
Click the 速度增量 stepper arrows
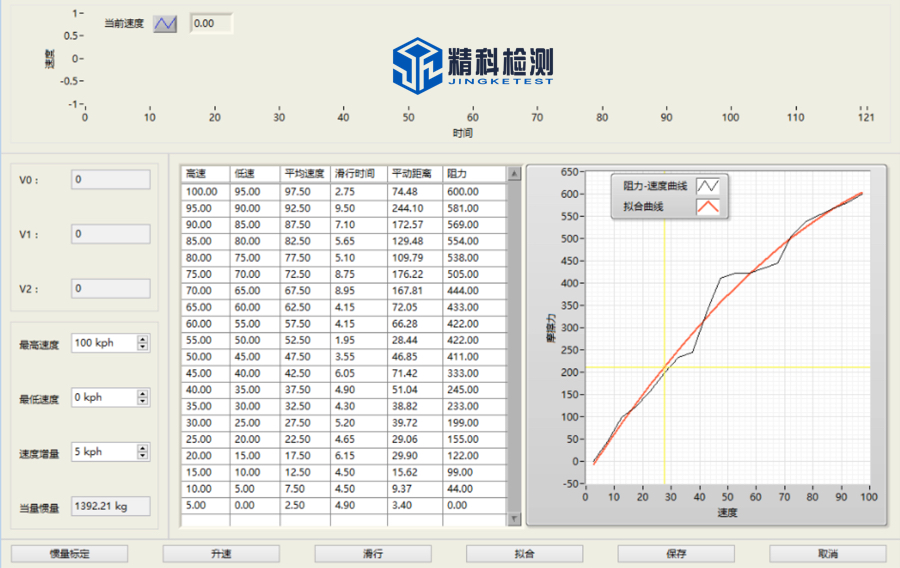pos(142,452)
